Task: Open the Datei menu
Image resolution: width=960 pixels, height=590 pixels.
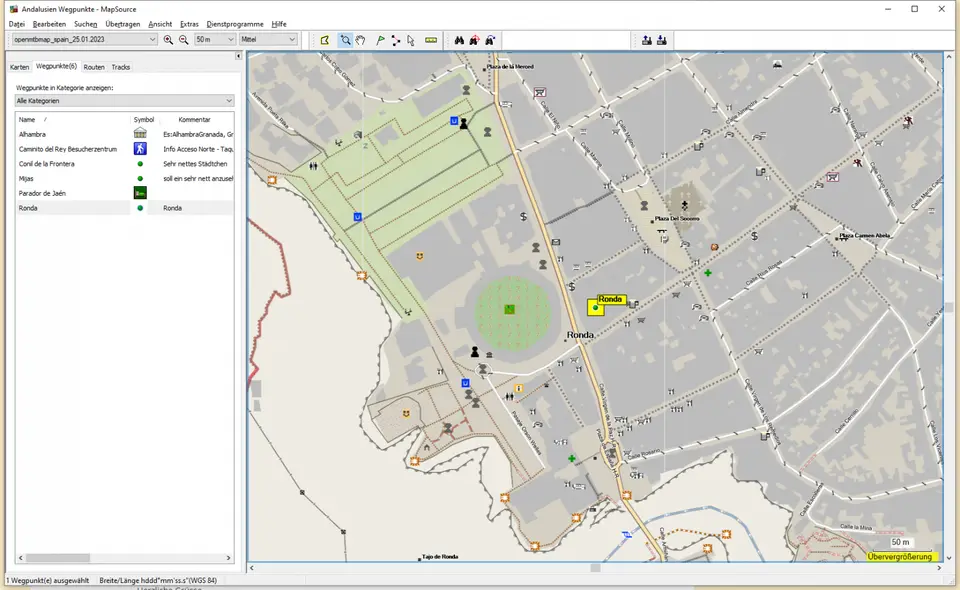Action: click(x=17, y=24)
